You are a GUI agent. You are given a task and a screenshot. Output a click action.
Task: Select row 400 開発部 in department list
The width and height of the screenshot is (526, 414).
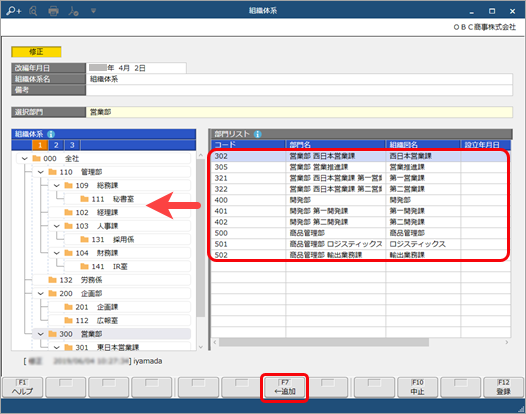point(361,200)
